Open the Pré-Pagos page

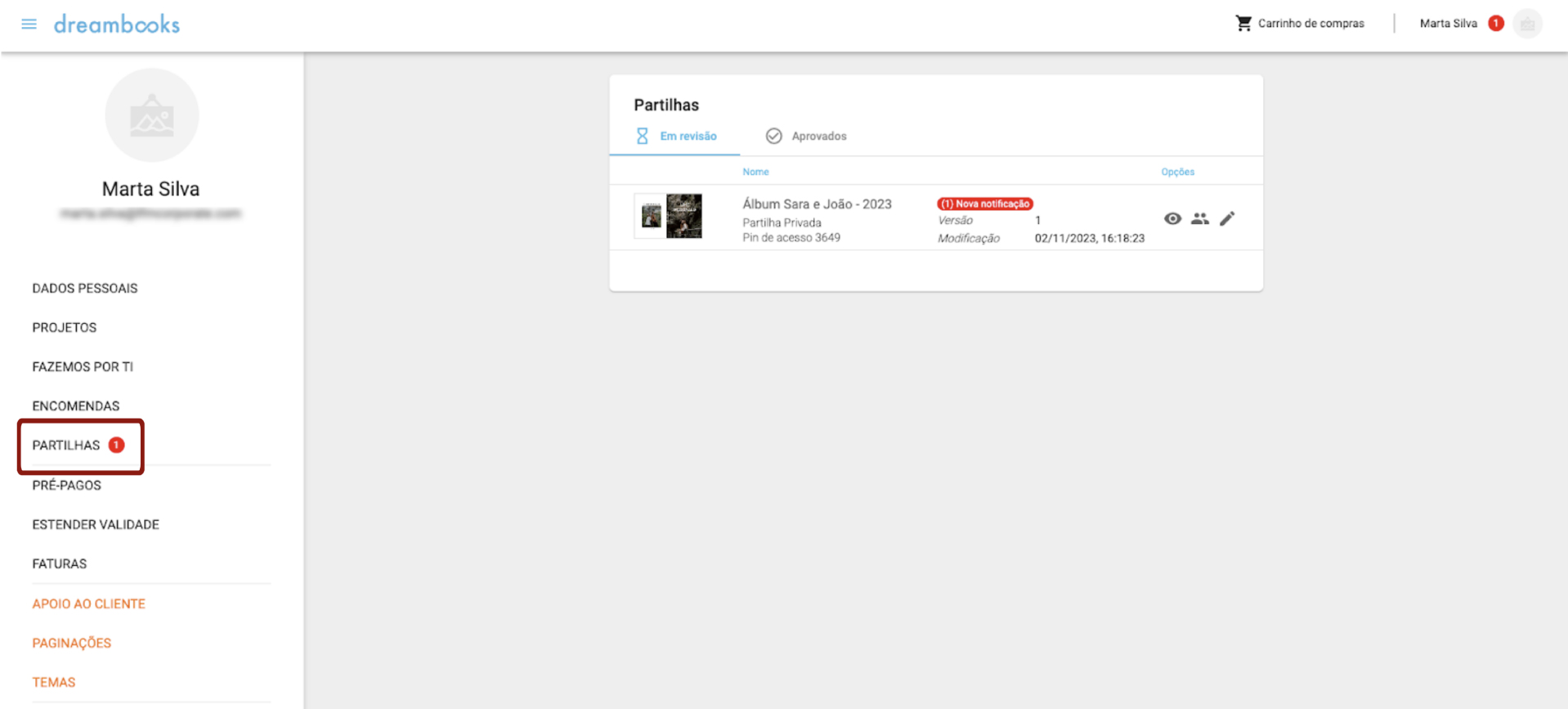coord(67,485)
